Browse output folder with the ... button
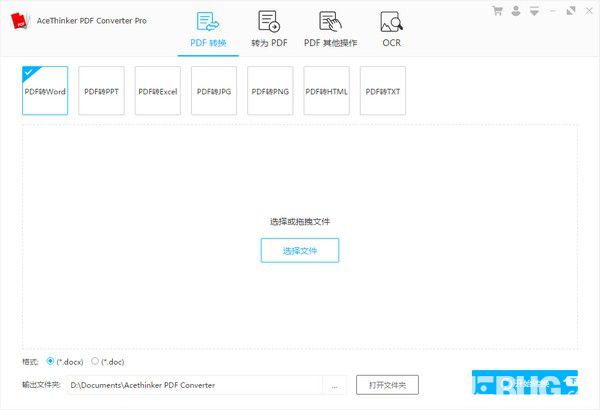The image size is (600, 410). pyautogui.click(x=334, y=385)
